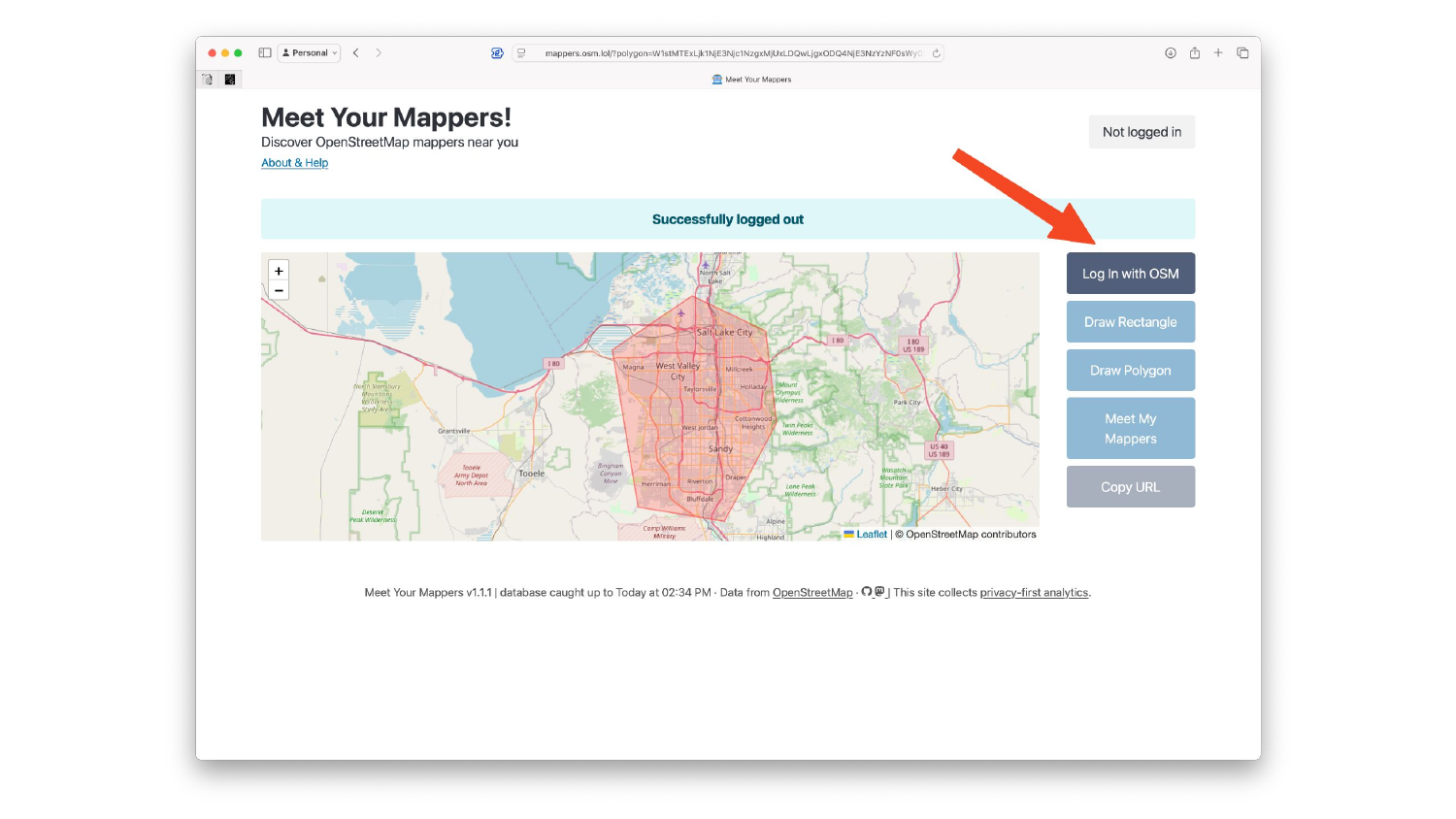Open the Leaflet attribution link
1456x819 pixels.
point(872,535)
